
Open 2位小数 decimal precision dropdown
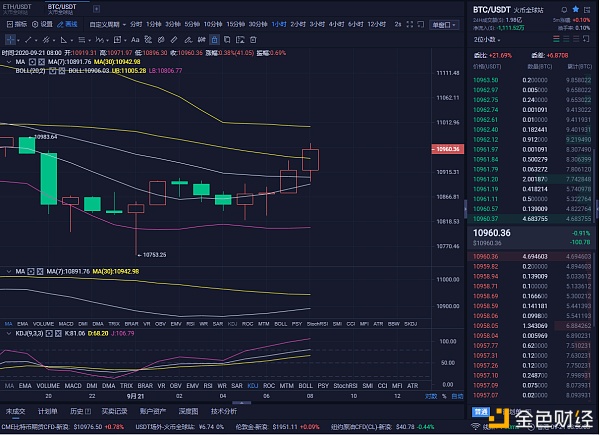tap(487, 39)
